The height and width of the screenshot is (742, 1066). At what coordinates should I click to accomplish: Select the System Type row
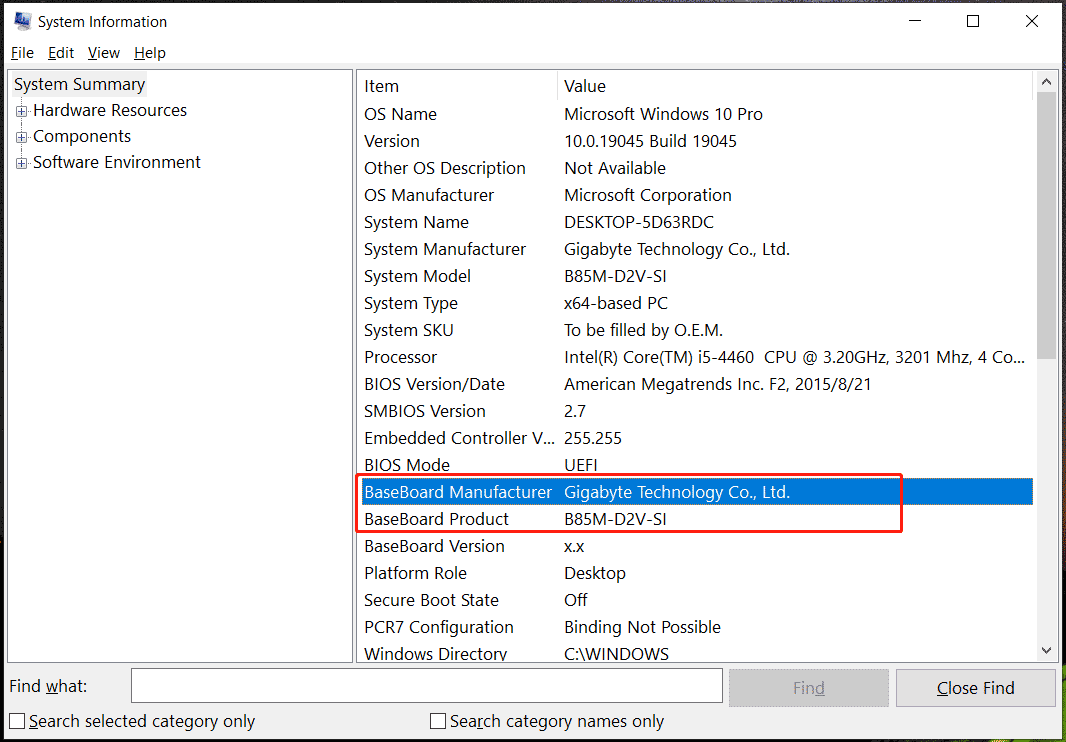point(696,303)
